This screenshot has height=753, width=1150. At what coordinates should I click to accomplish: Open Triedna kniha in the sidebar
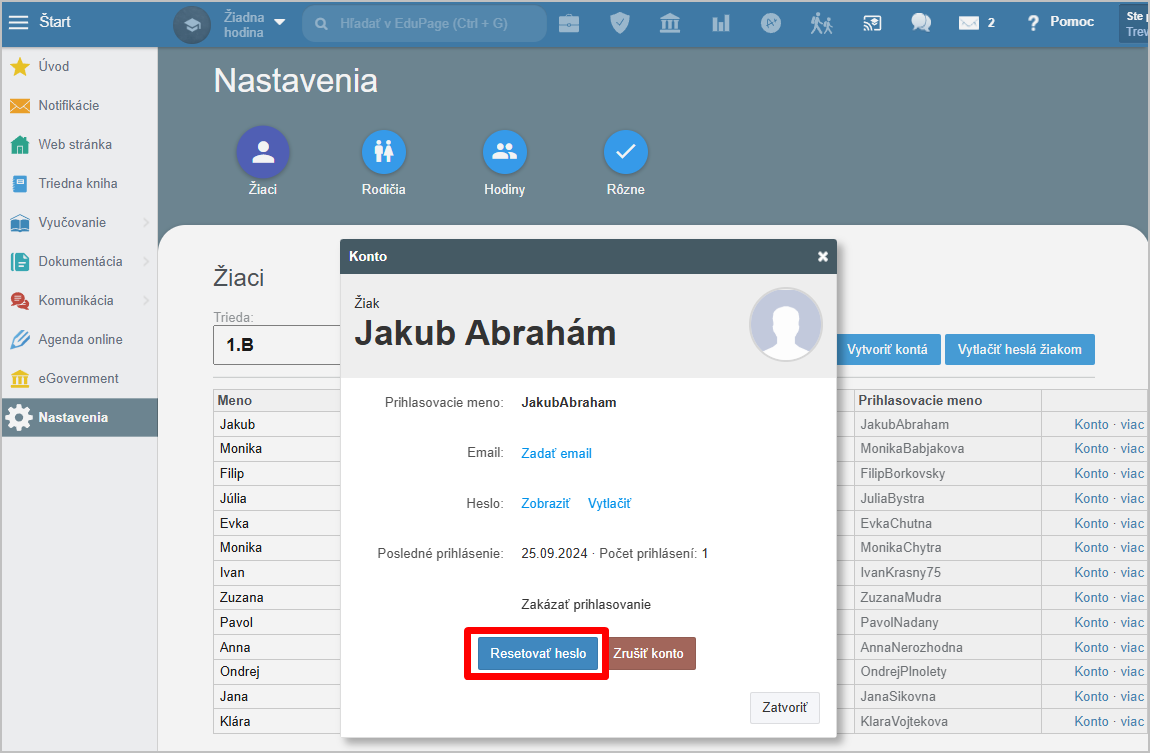pyautogui.click(x=79, y=183)
